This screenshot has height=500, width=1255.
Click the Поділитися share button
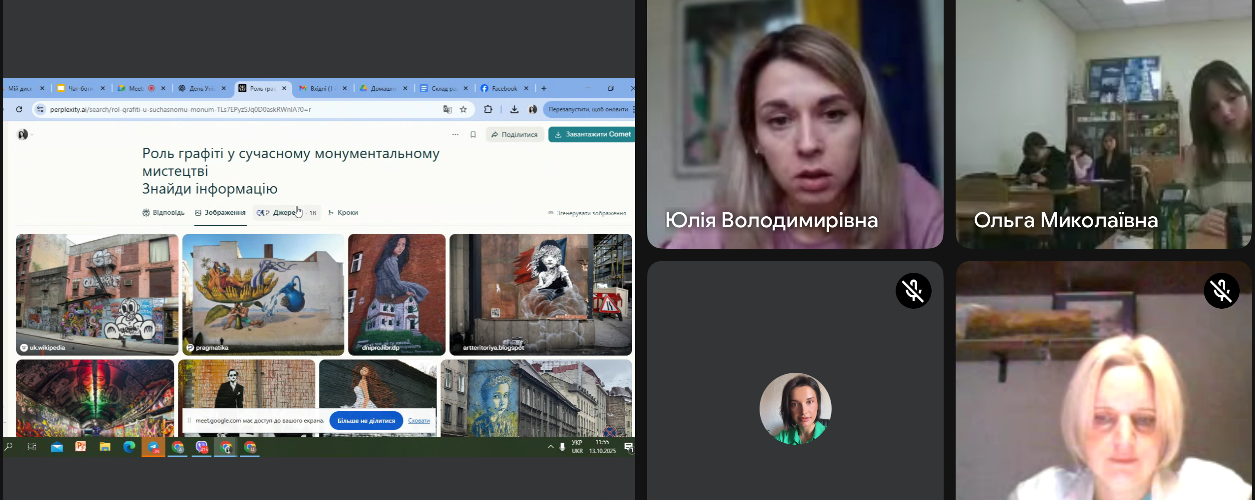click(515, 134)
